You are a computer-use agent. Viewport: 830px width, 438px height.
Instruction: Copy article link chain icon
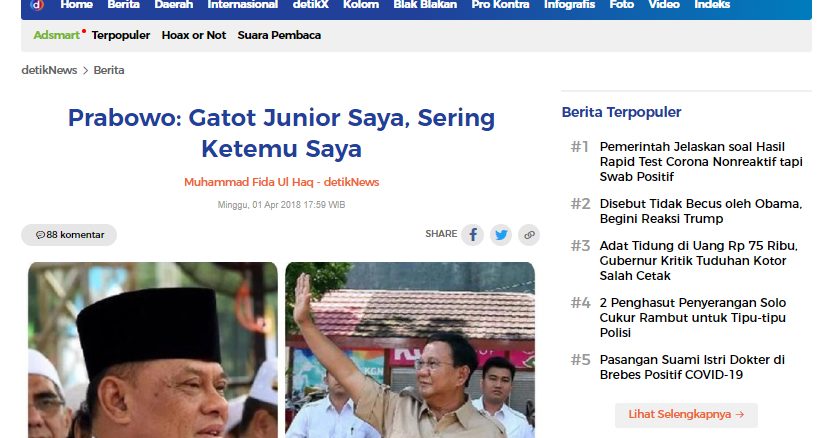(529, 235)
